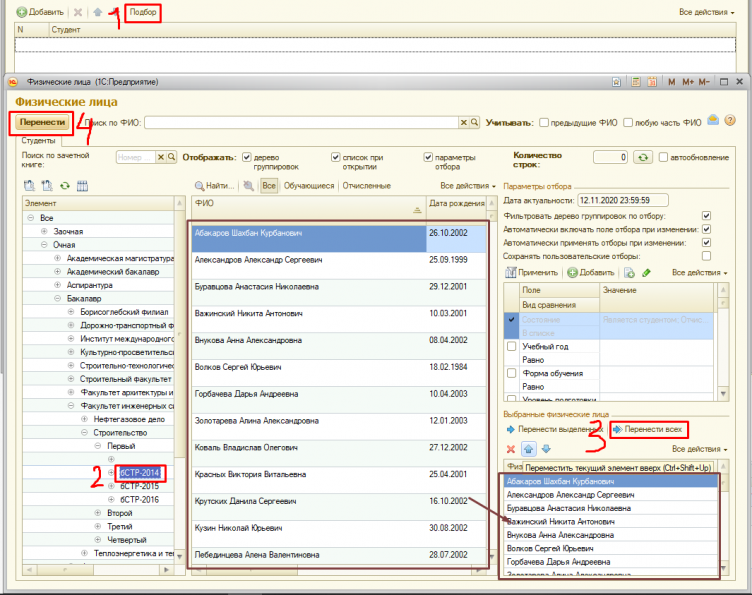Click the Перенести button
Screen dimensions: 752x595
[42, 123]
